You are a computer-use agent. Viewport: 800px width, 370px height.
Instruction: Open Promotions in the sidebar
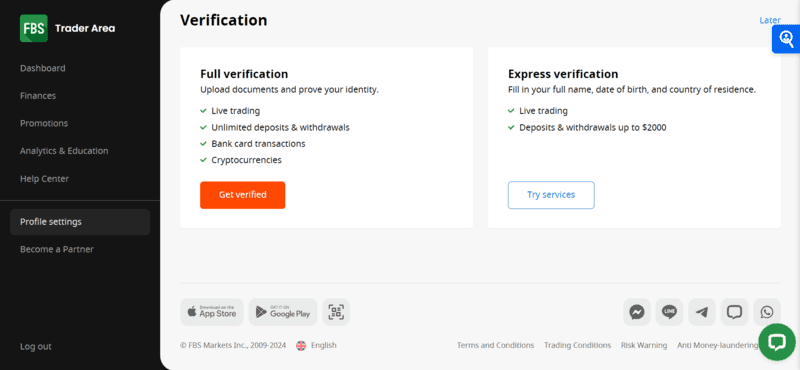(44, 123)
